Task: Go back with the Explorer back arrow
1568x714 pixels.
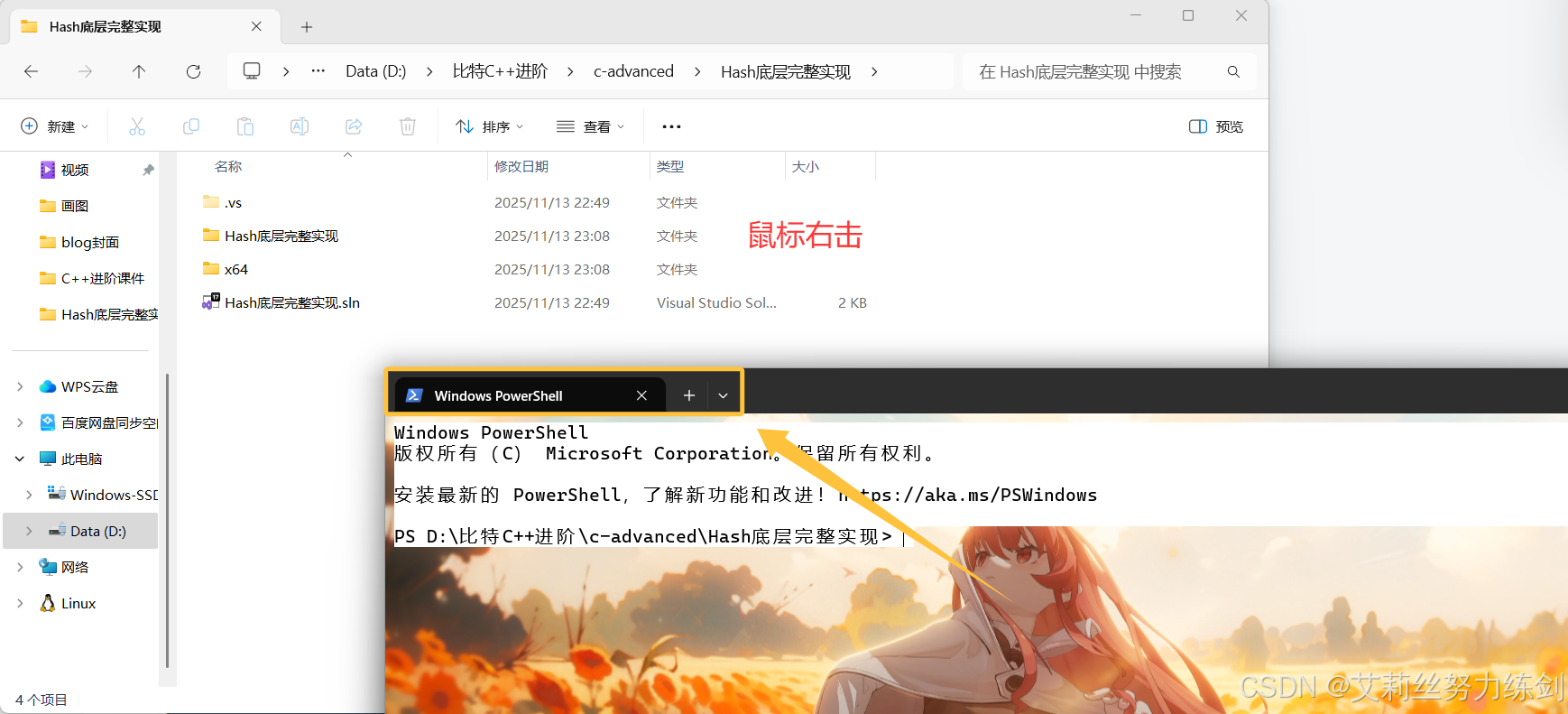Action: (31, 71)
